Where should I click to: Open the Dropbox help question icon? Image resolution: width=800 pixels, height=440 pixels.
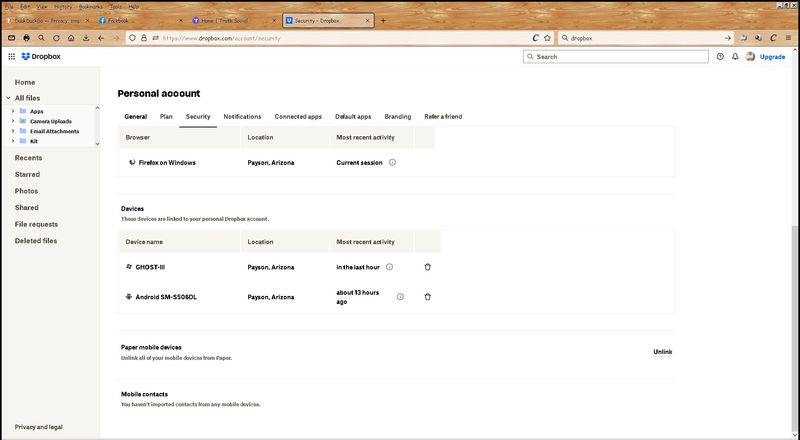(720, 57)
